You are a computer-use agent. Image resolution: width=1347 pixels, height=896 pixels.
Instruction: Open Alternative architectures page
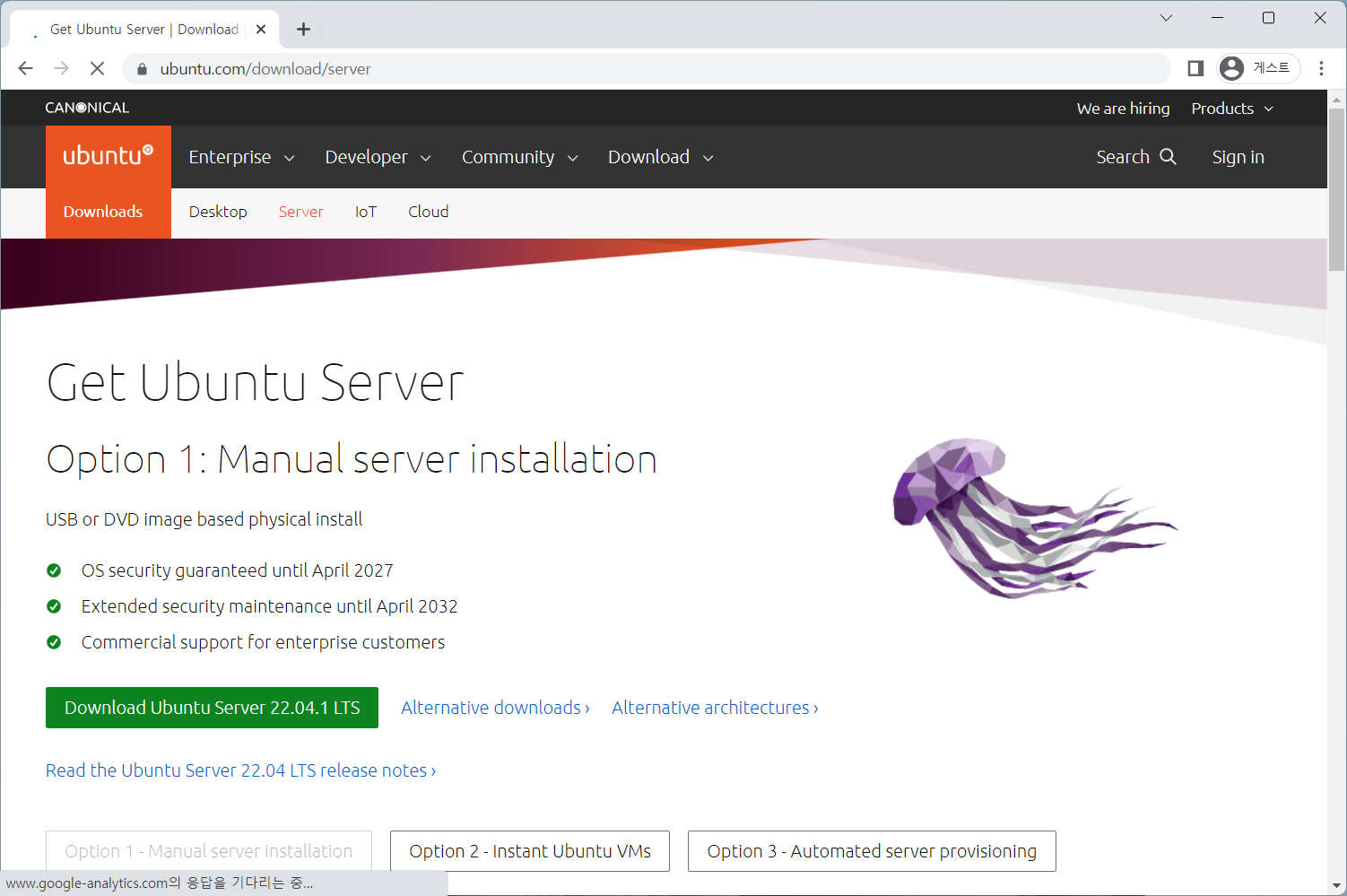714,708
